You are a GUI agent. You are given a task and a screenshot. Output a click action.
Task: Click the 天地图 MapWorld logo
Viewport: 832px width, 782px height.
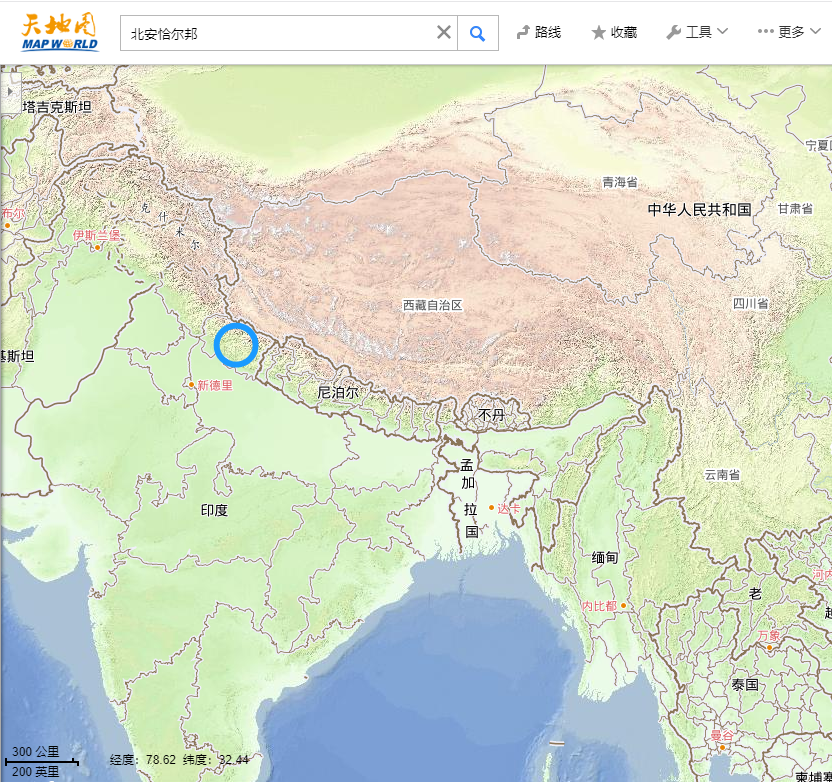click(x=60, y=32)
